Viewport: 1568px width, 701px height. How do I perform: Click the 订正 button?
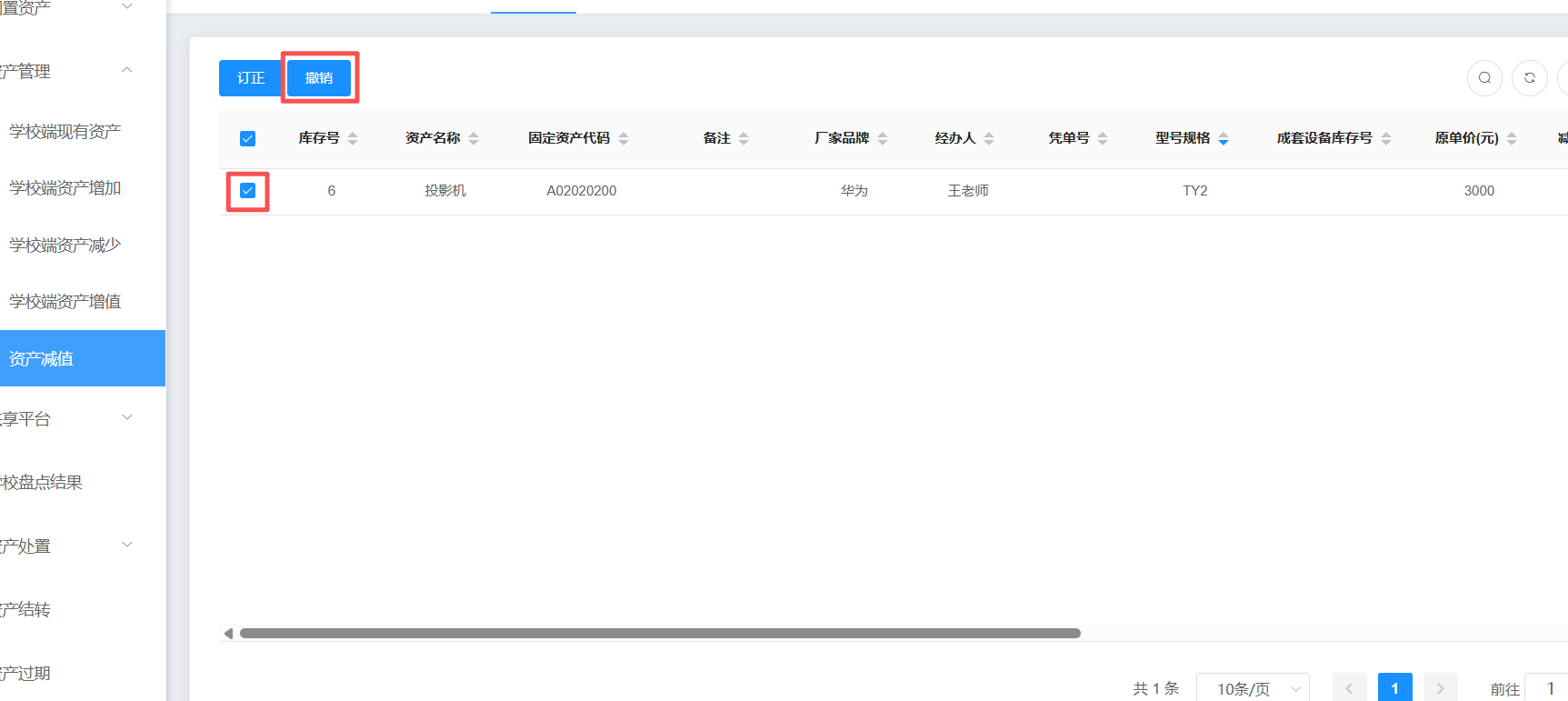[251, 78]
